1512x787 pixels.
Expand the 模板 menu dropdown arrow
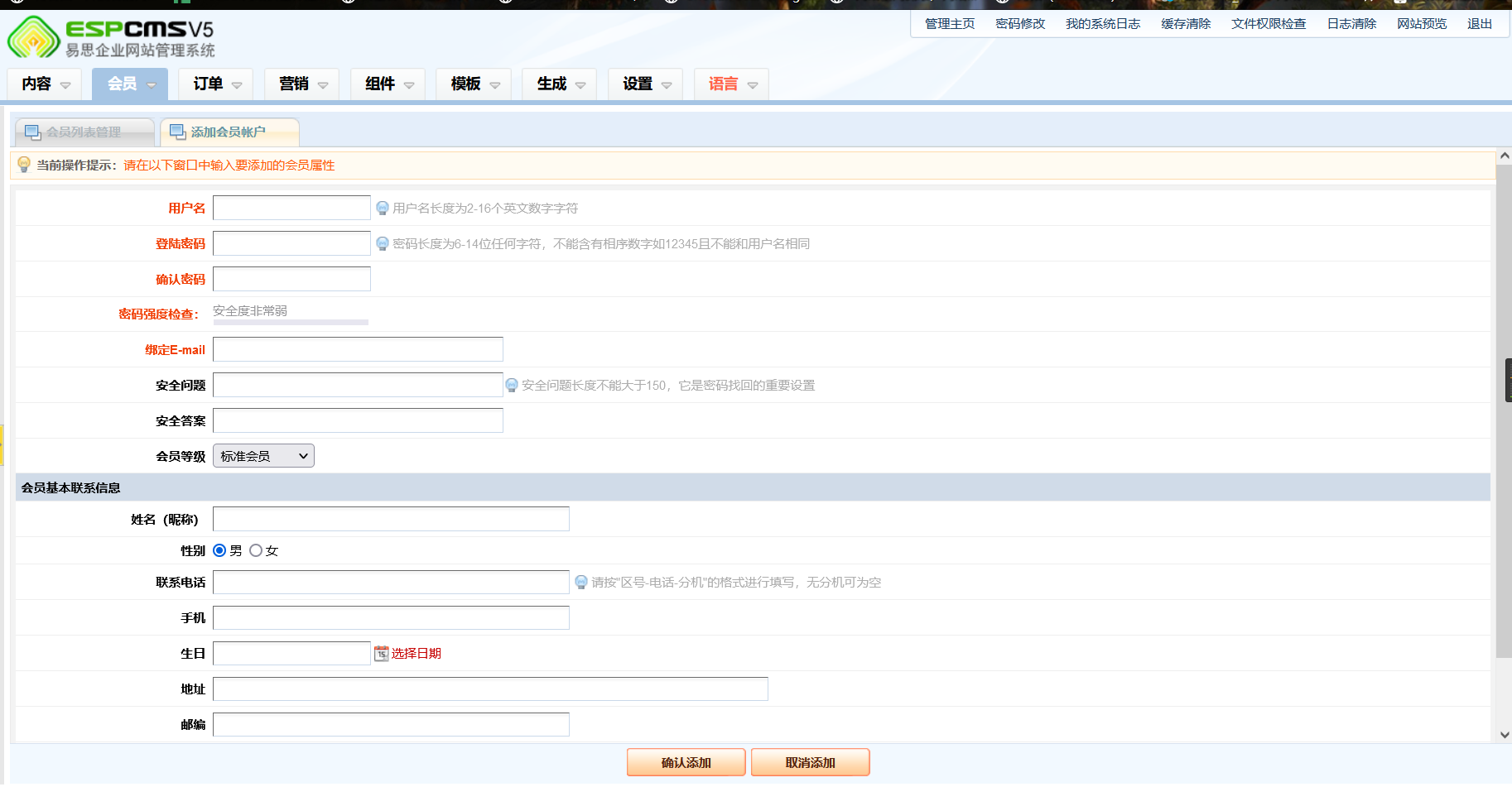tap(495, 84)
